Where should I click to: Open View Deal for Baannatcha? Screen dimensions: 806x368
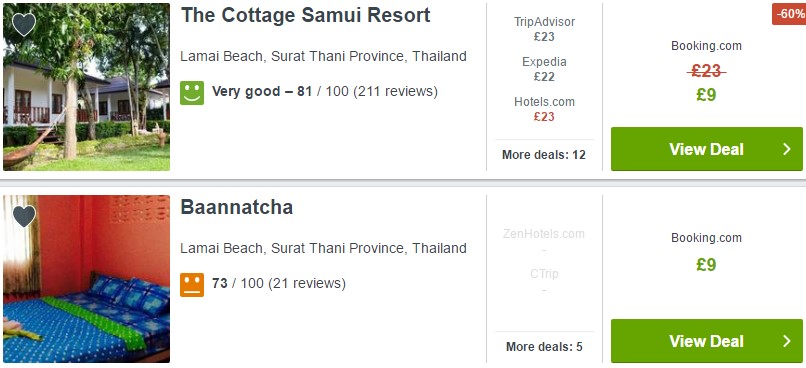click(706, 341)
